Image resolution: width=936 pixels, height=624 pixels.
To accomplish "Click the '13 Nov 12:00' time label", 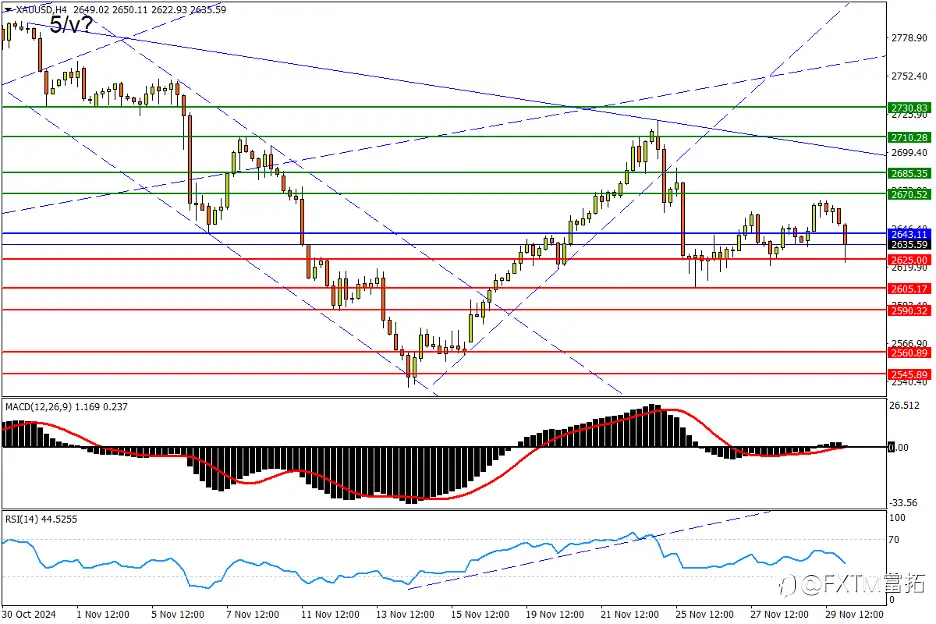I will click(405, 614).
